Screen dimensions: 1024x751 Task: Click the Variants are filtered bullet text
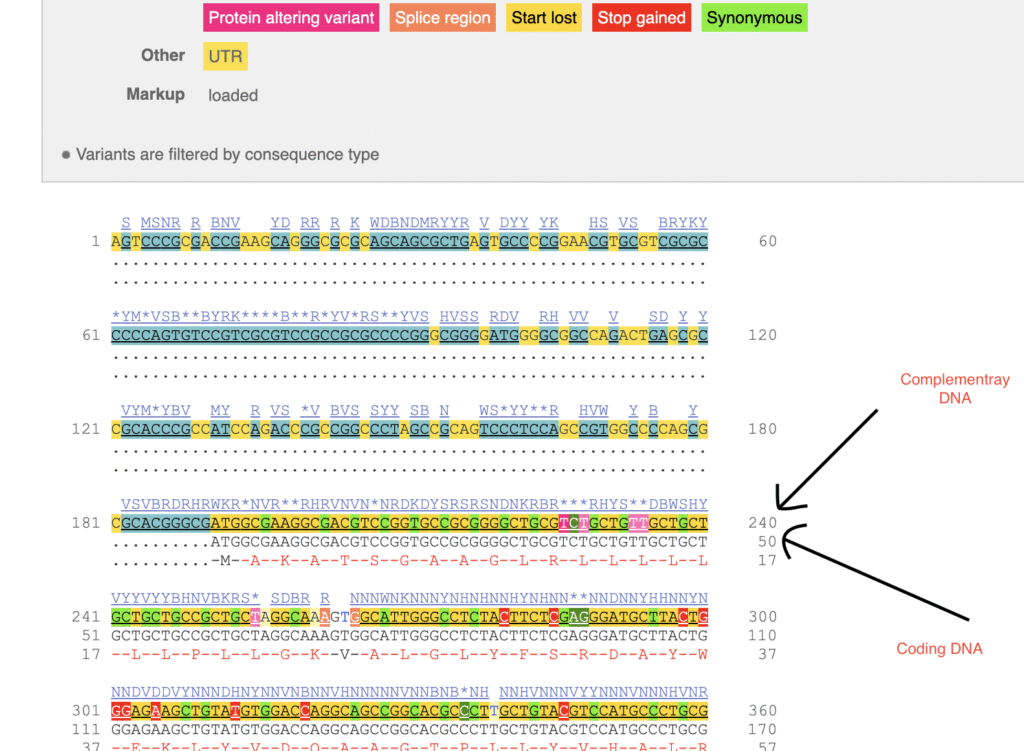click(x=222, y=154)
